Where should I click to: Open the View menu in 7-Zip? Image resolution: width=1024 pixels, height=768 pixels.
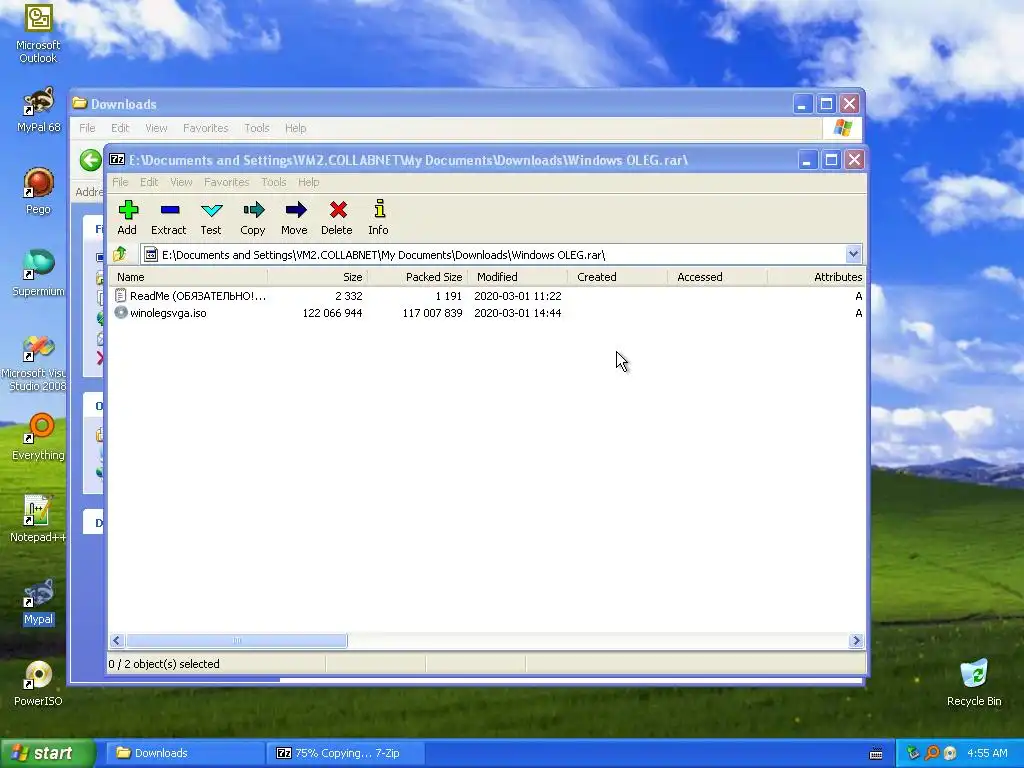[181, 182]
